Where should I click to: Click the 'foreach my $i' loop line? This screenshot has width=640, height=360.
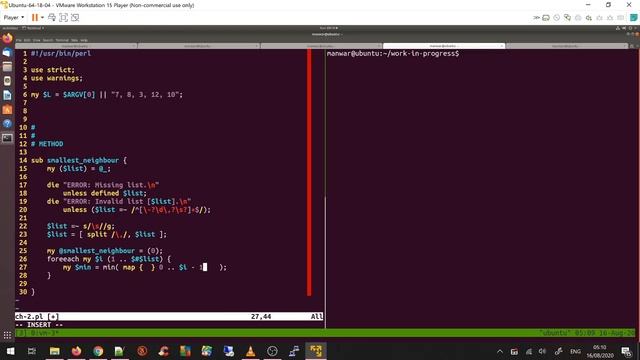pyautogui.click(x=109, y=259)
